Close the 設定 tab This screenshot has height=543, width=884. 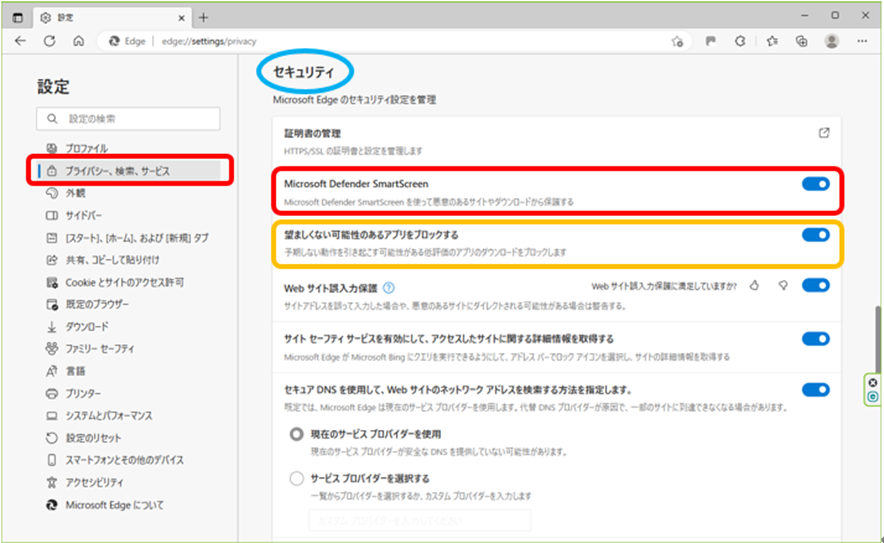tap(181, 18)
